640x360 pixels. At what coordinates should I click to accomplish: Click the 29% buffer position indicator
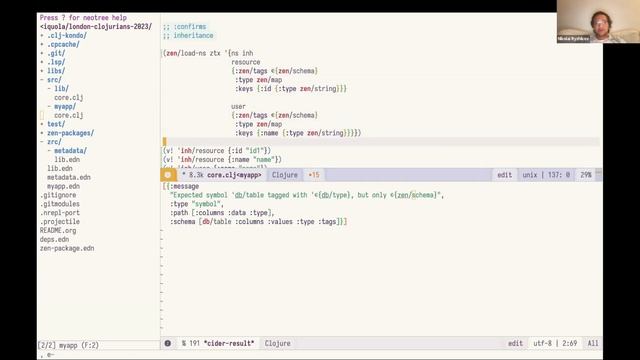pos(586,175)
